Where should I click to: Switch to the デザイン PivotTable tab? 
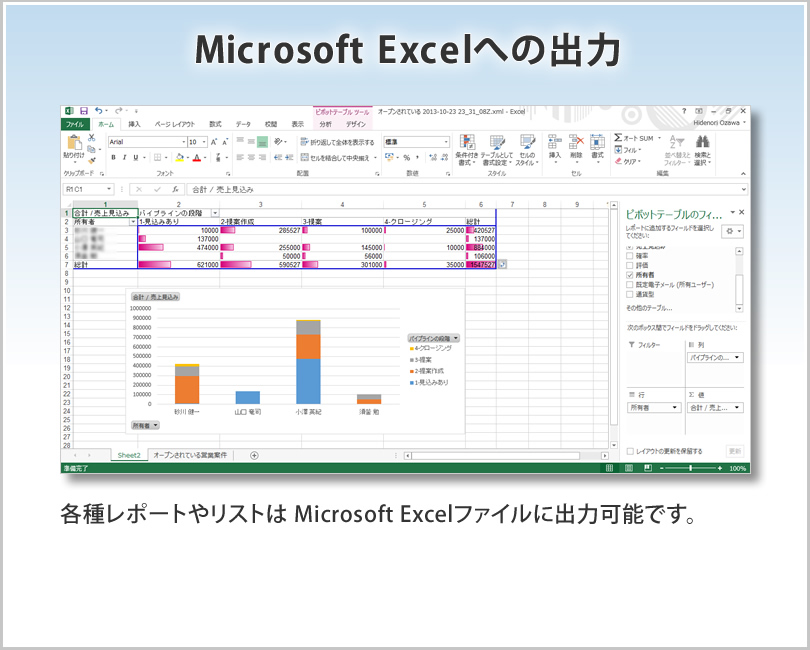[356, 124]
